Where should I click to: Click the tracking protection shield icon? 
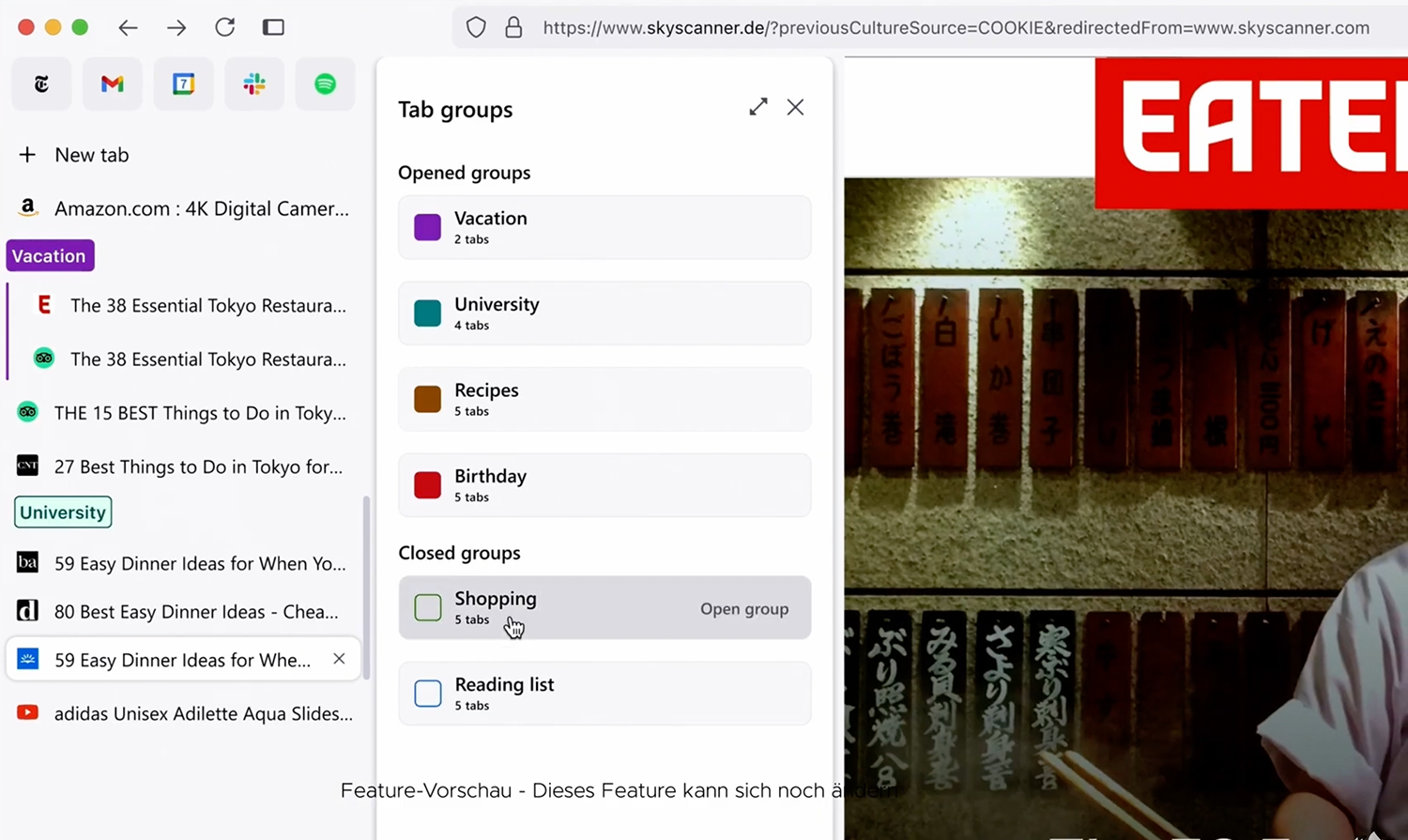coord(476,27)
